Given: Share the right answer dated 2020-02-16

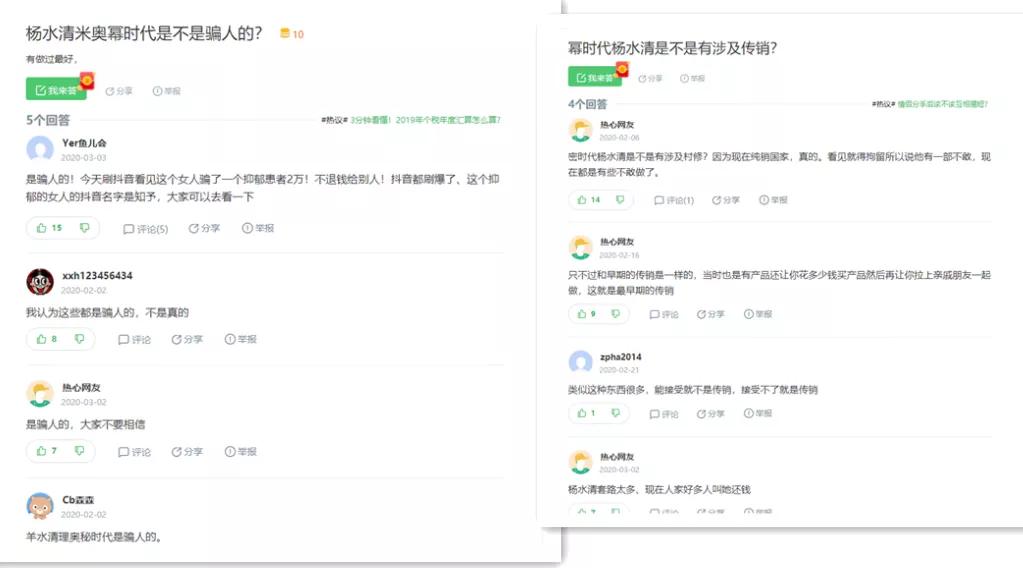Looking at the screenshot, I should click(x=710, y=314).
